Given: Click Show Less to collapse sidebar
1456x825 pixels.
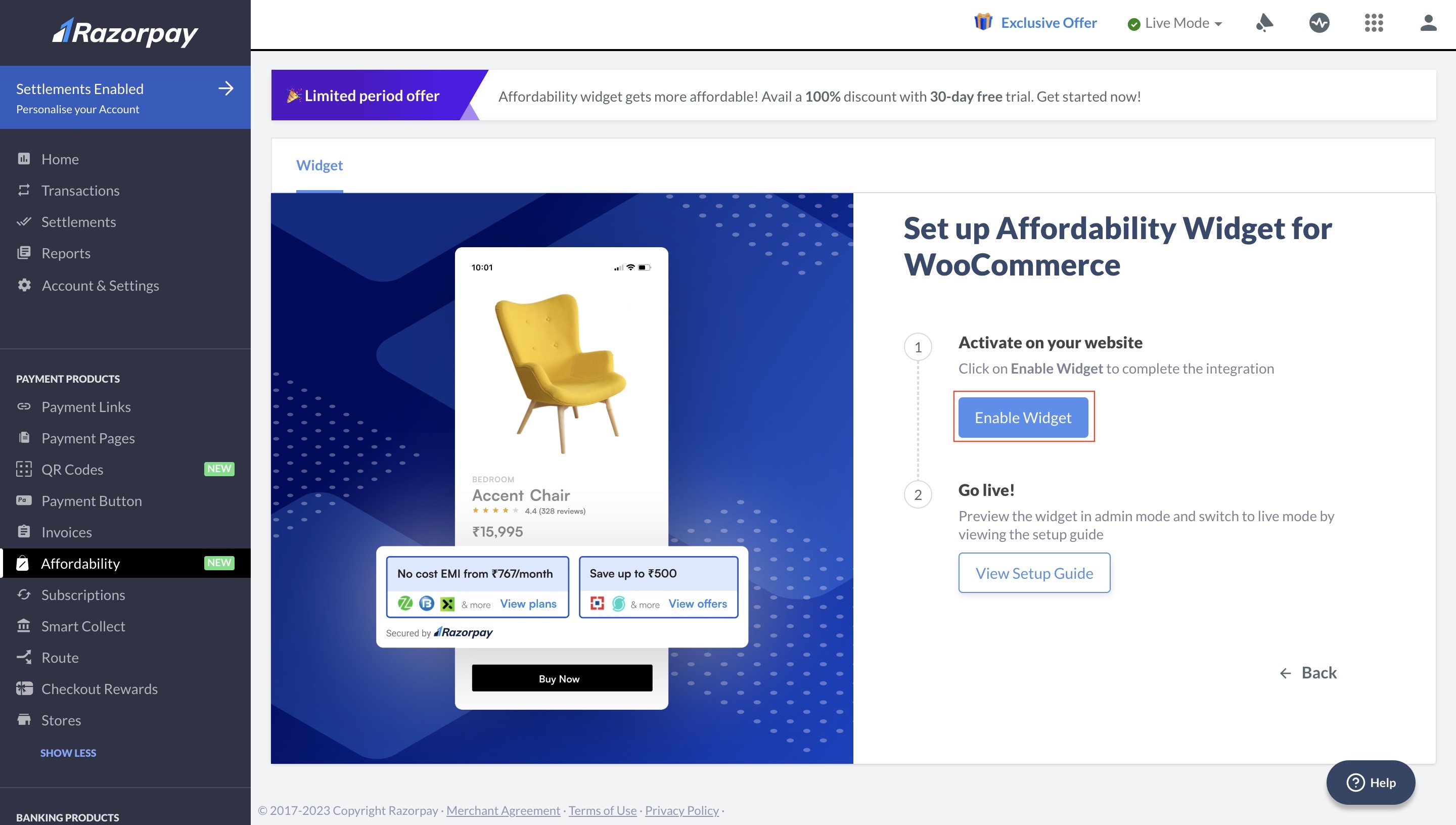Looking at the screenshot, I should 68,752.
